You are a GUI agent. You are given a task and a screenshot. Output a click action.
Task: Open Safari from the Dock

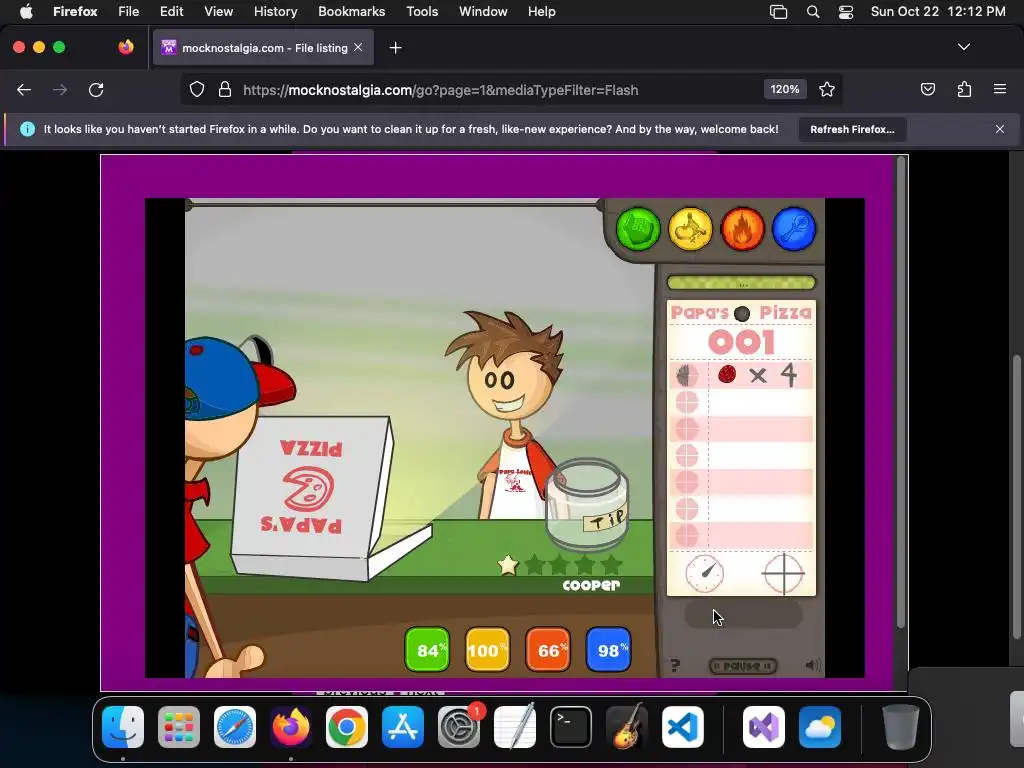tap(234, 727)
